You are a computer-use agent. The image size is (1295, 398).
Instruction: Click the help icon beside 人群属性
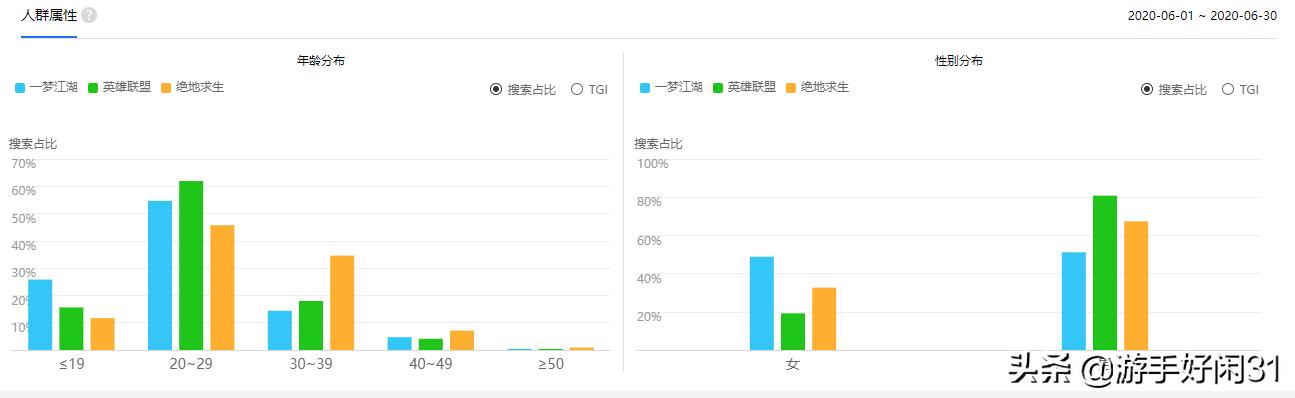point(89,16)
